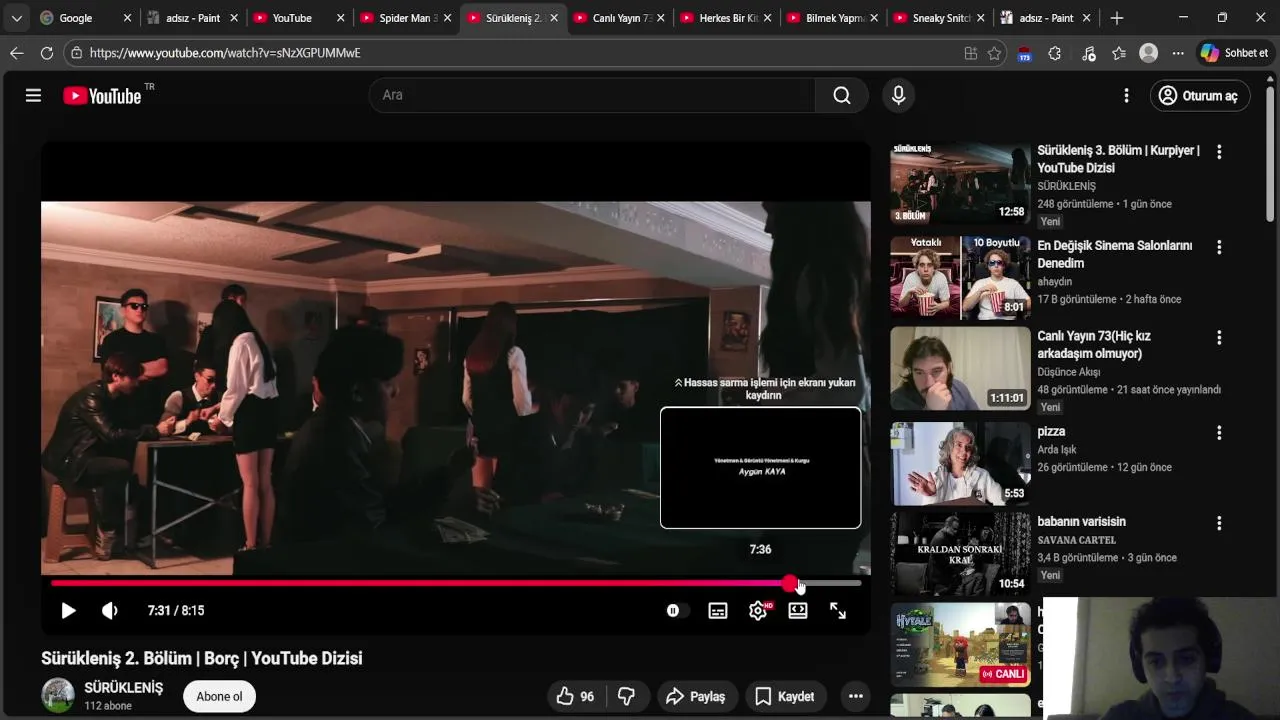This screenshot has width=1280, height=720.
Task: Open Sürükleniş 3. Bölüm video thumbnail
Action: click(960, 182)
